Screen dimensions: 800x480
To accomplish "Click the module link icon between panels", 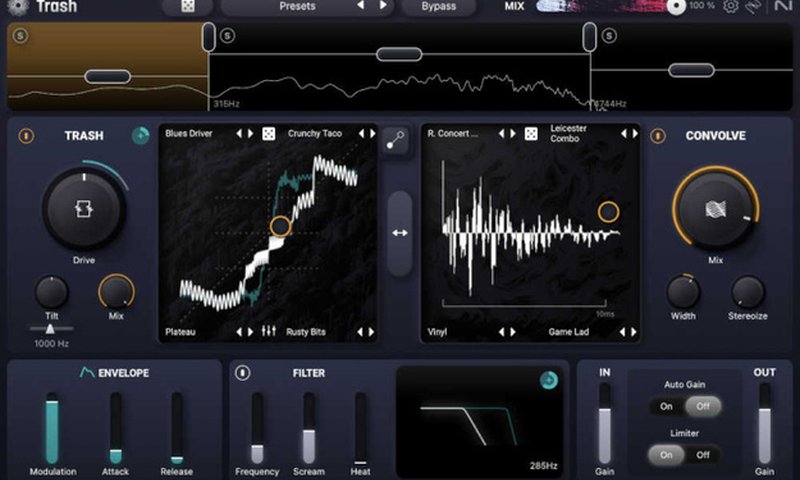I will (399, 140).
